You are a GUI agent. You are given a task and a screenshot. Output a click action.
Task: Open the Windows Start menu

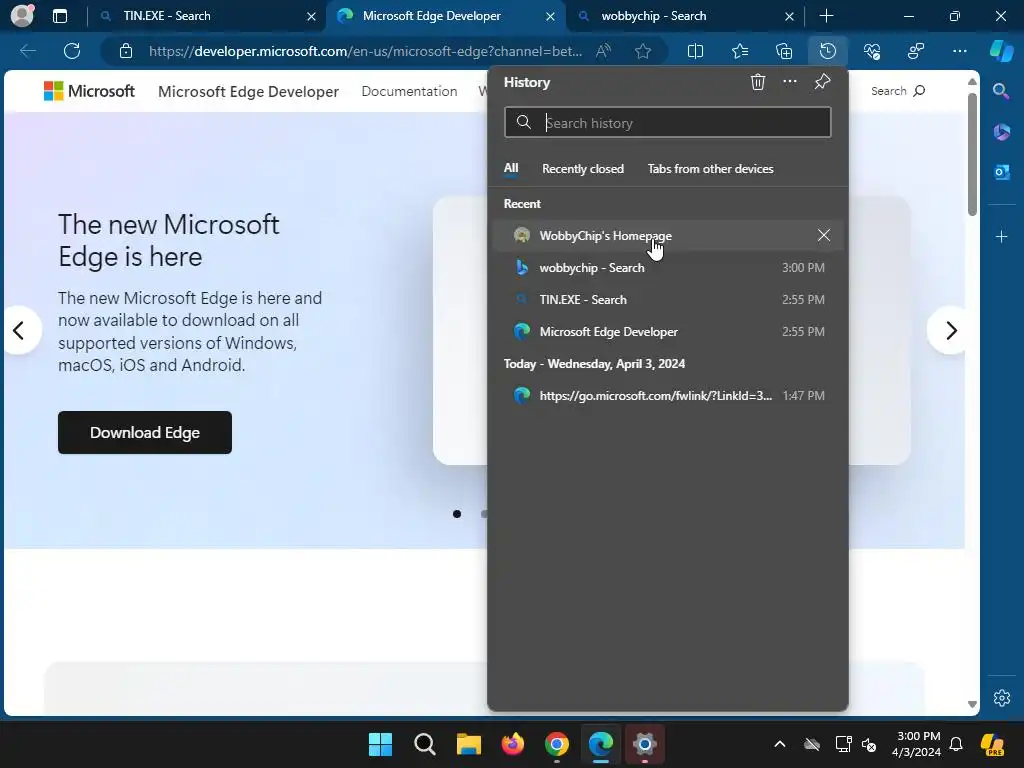[x=380, y=744]
